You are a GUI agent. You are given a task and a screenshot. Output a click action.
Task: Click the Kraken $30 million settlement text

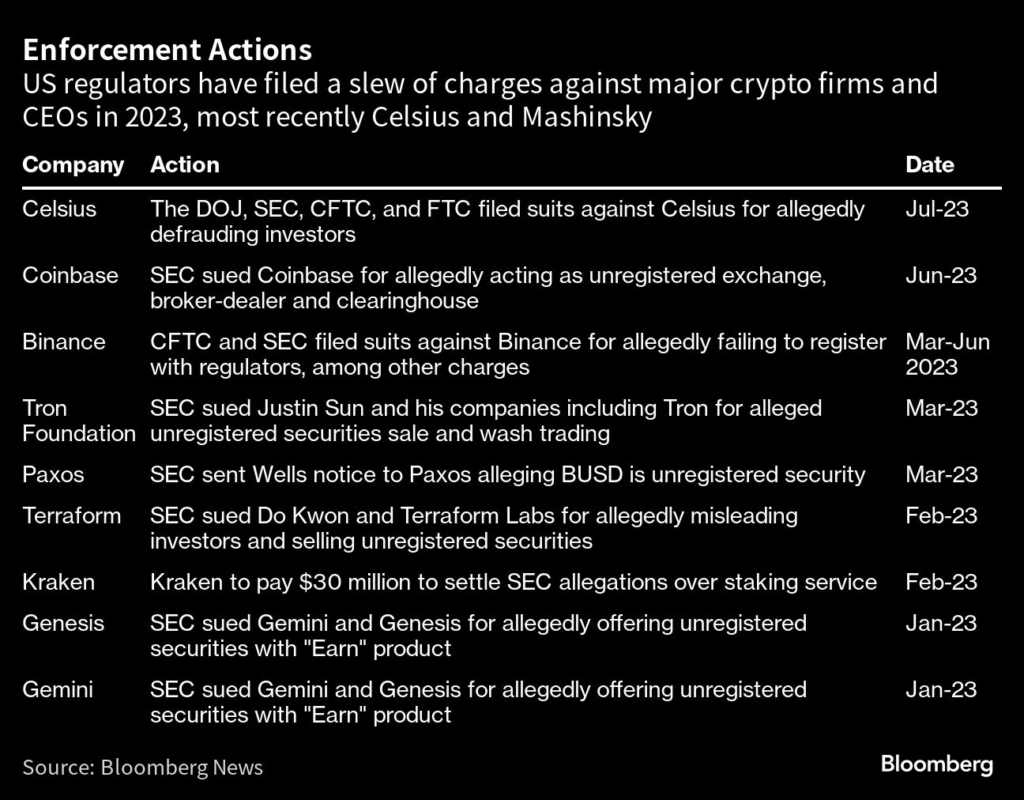click(x=513, y=582)
